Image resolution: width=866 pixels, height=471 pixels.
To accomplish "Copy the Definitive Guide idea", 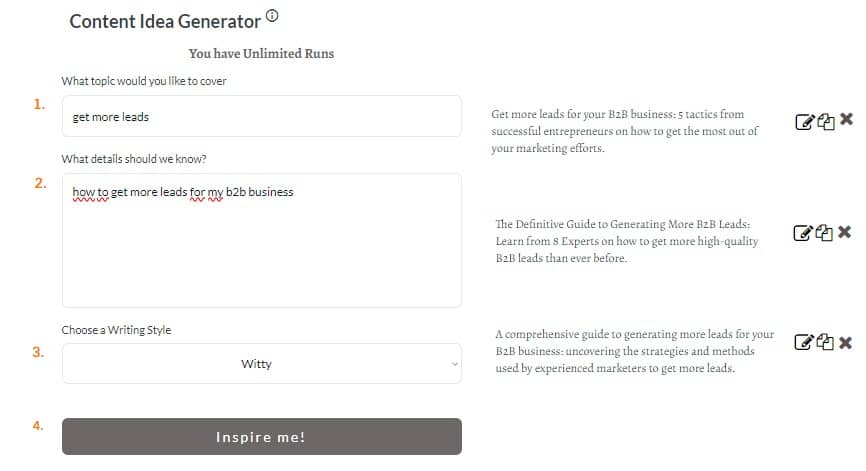I will (x=824, y=233).
